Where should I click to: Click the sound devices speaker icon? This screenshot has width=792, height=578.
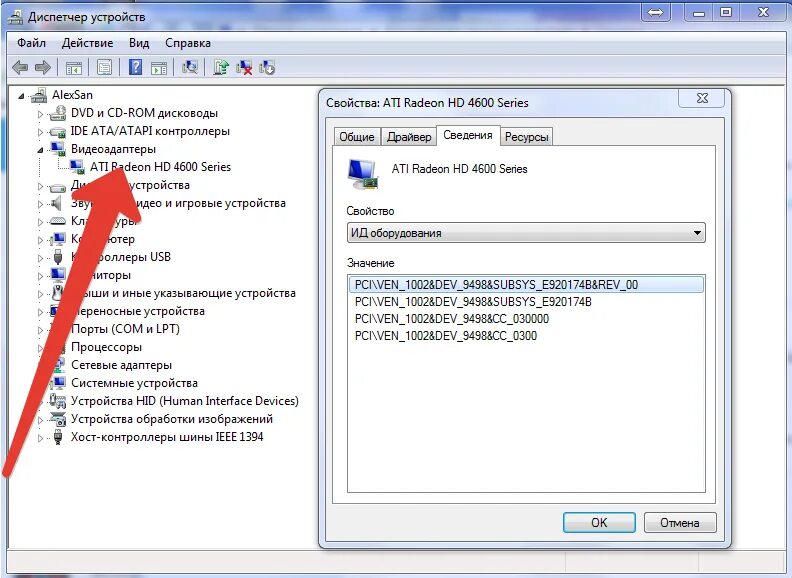(x=57, y=203)
